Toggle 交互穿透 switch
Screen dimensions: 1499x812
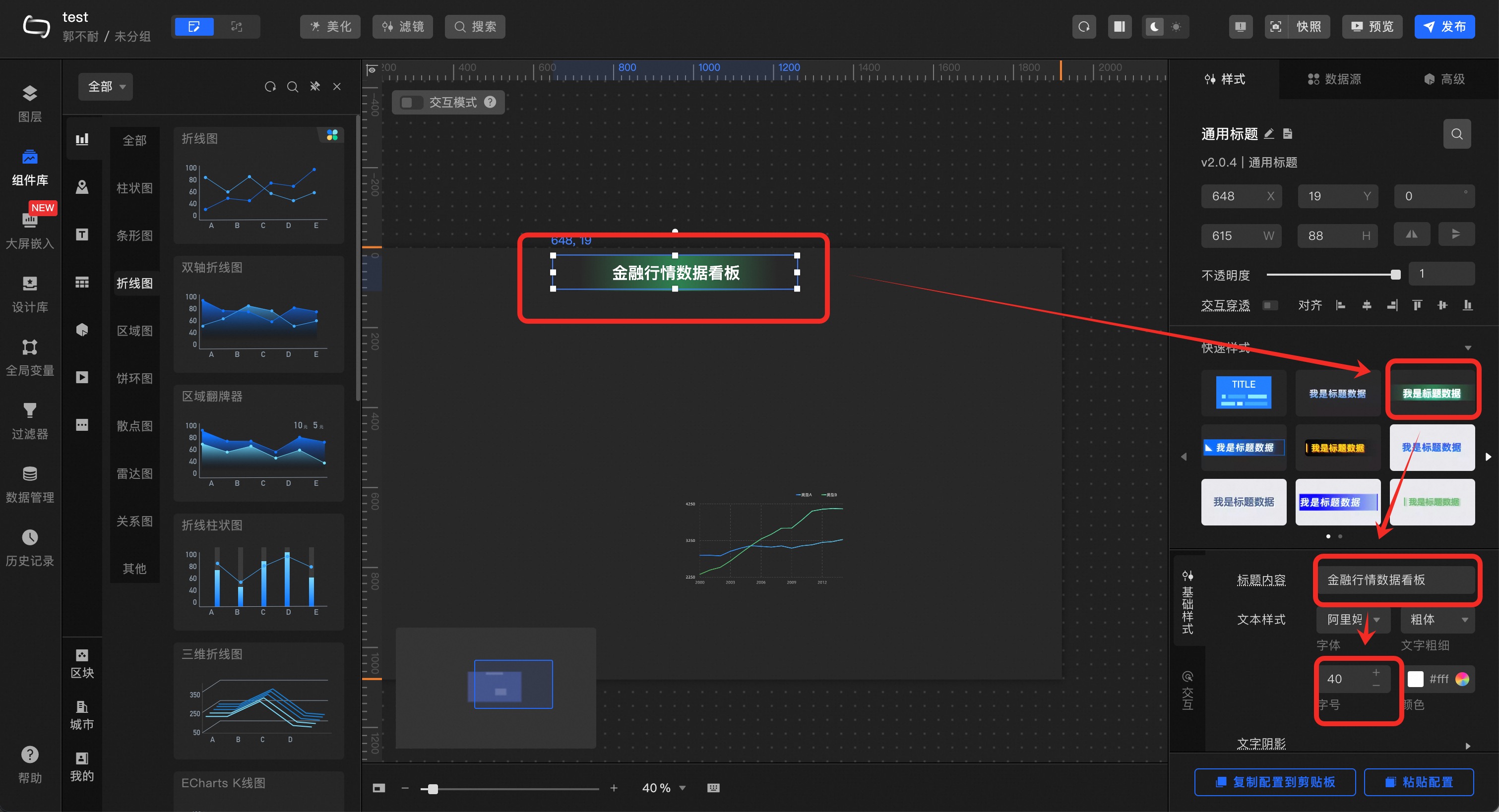pos(1270,305)
